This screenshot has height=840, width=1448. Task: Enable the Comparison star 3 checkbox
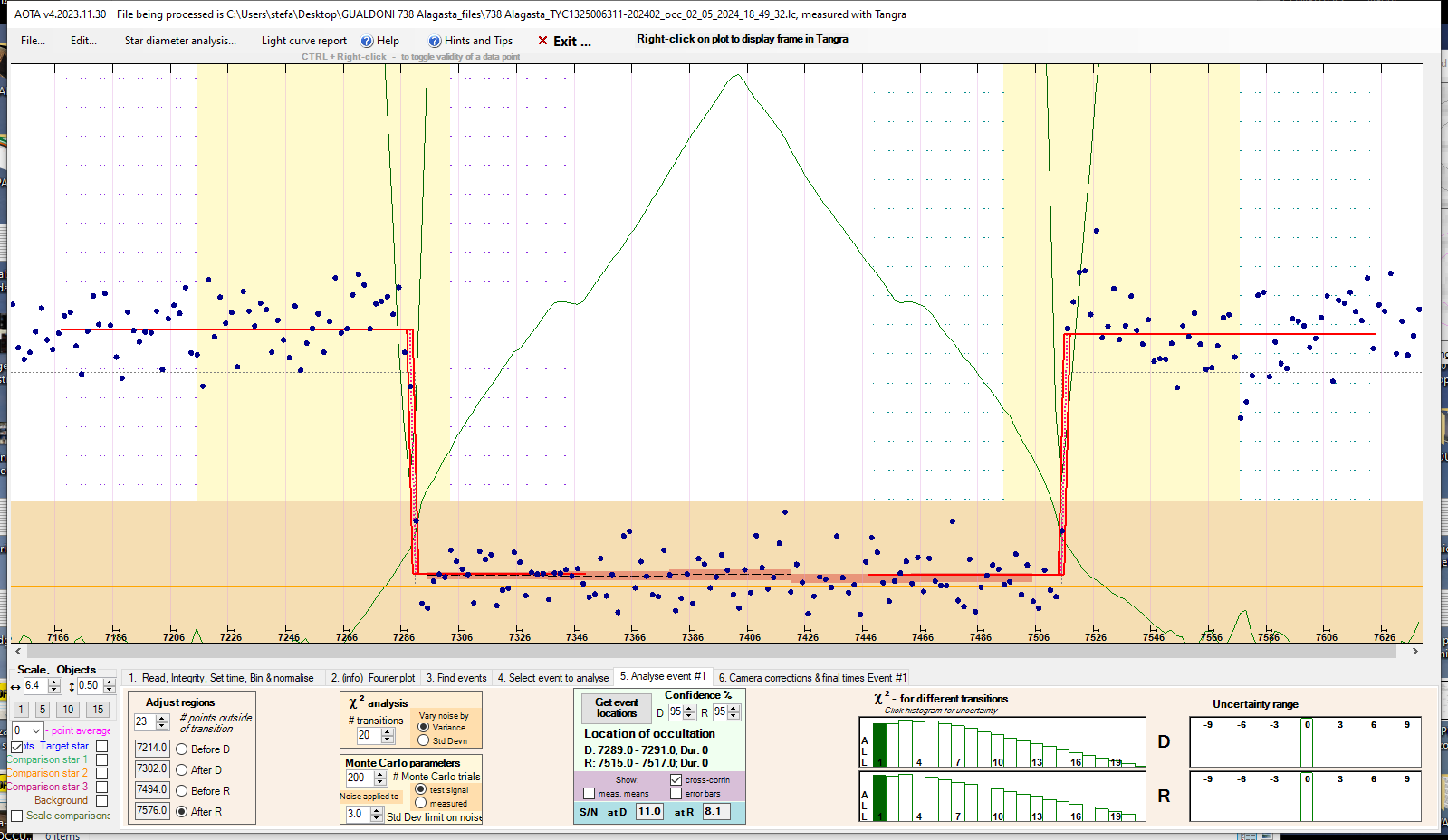coord(101,787)
